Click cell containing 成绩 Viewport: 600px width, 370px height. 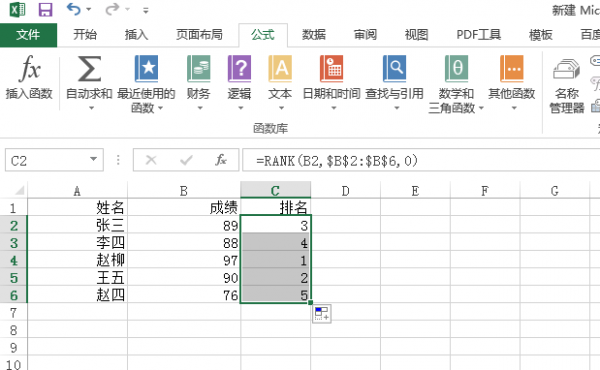184,208
